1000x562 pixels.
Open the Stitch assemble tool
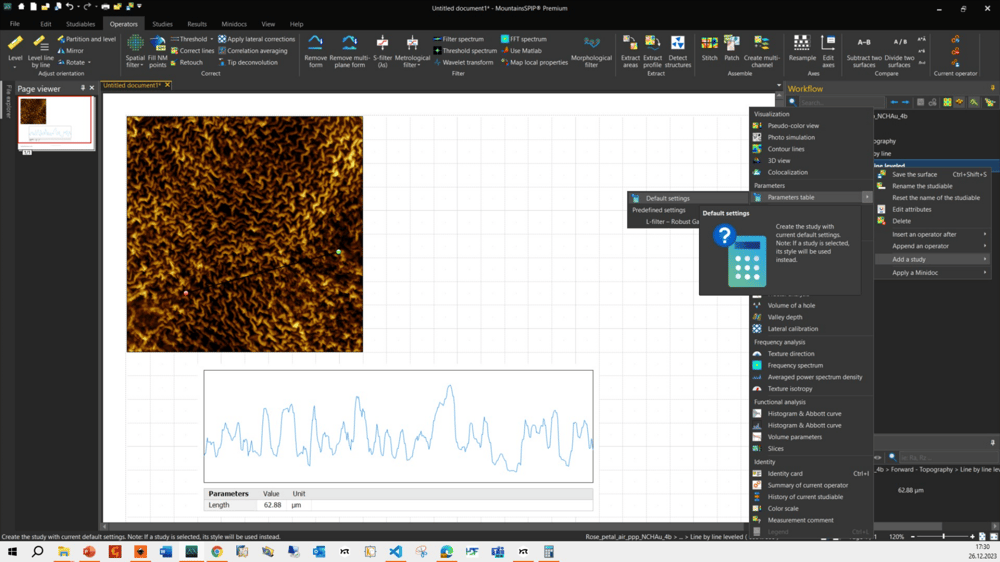pyautogui.click(x=709, y=48)
